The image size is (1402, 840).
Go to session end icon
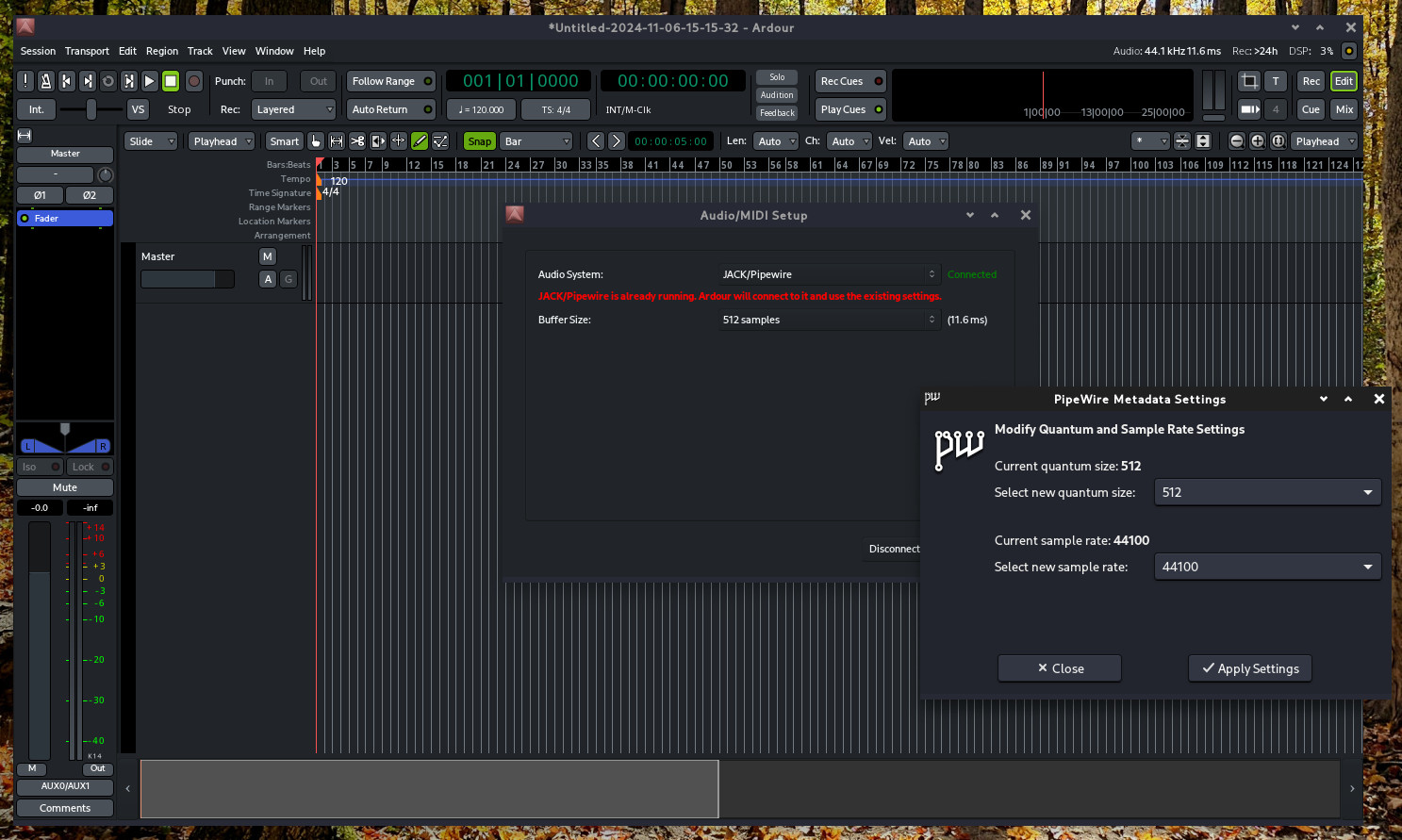click(87, 81)
